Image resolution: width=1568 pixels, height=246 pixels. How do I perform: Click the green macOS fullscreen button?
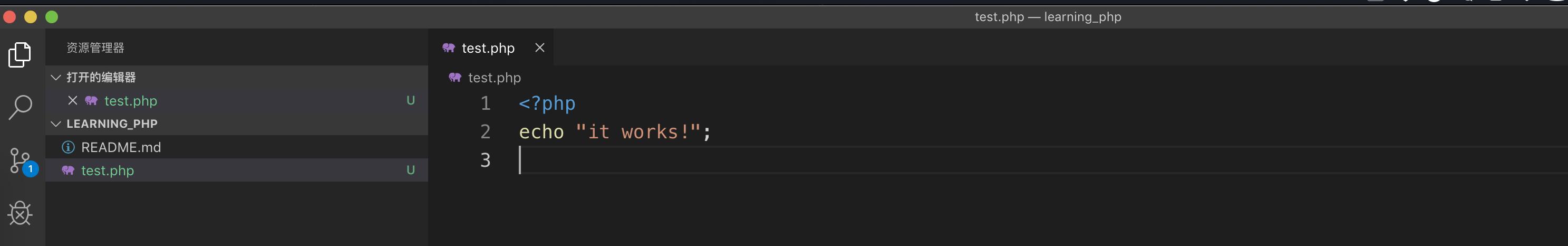[x=52, y=17]
